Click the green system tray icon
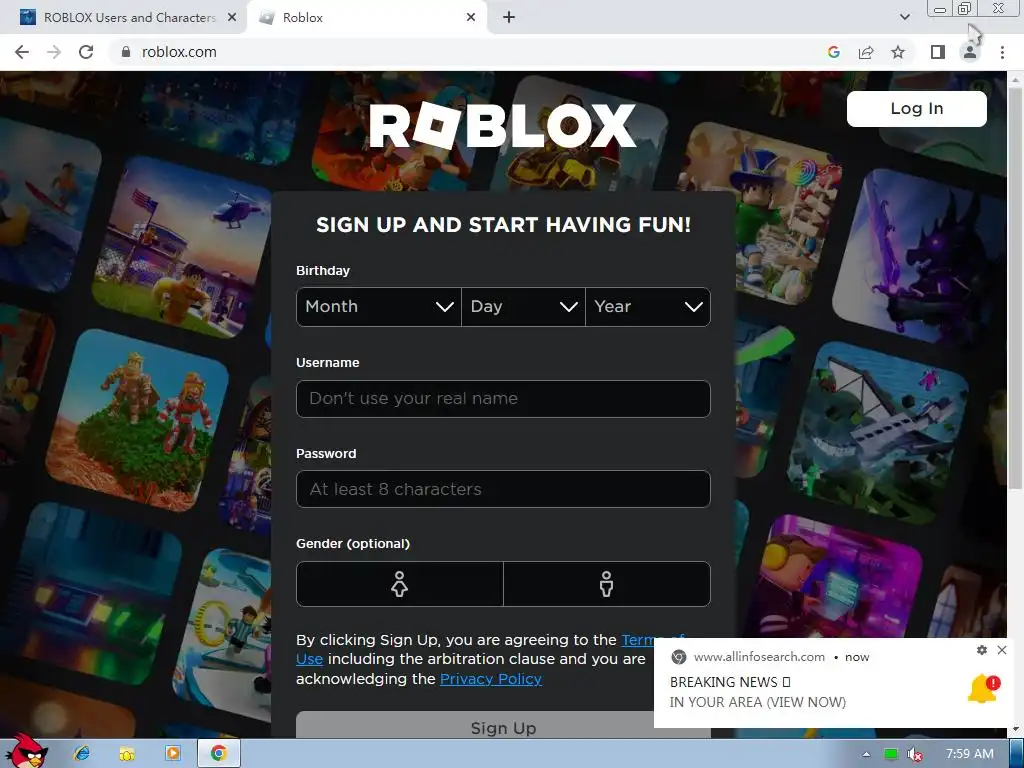Viewport: 1024px width, 768px height. point(891,754)
